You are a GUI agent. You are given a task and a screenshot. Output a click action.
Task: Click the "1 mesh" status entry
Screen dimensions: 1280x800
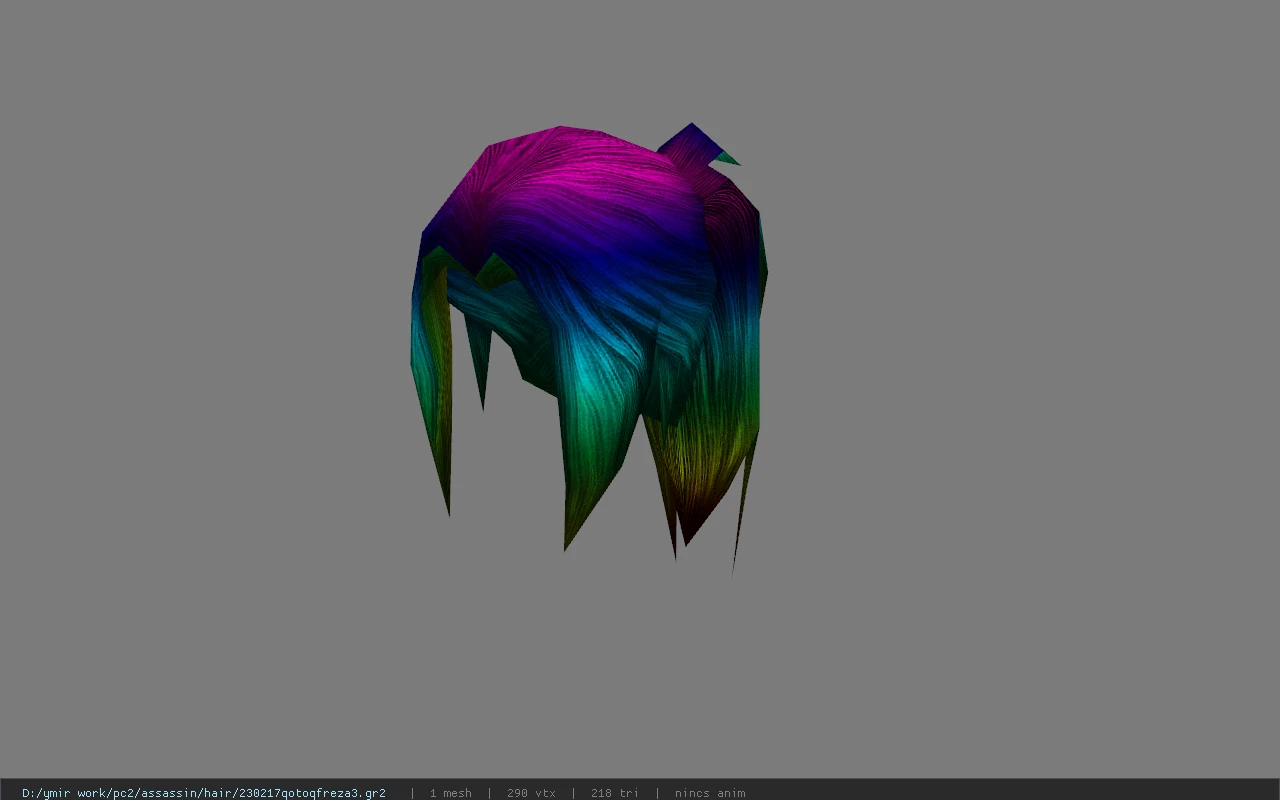coord(450,793)
